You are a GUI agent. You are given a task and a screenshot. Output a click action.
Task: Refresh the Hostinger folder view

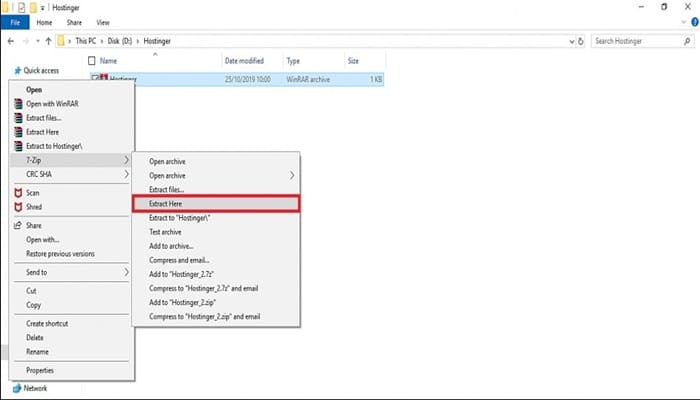(x=580, y=41)
